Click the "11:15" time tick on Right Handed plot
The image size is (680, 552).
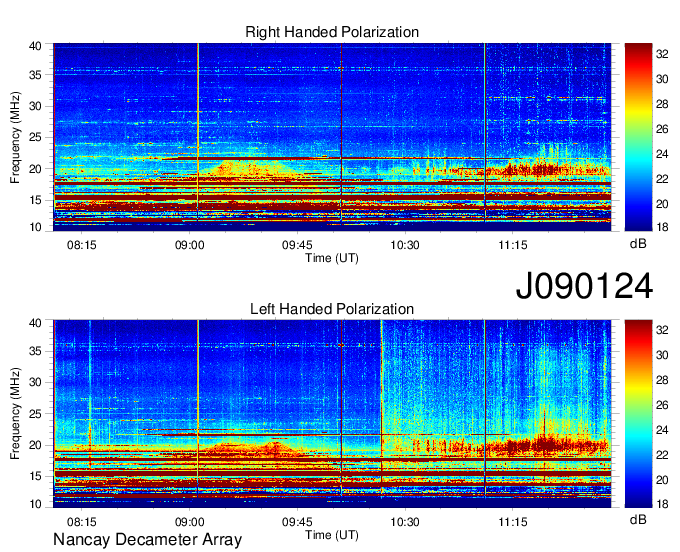pyautogui.click(x=513, y=245)
